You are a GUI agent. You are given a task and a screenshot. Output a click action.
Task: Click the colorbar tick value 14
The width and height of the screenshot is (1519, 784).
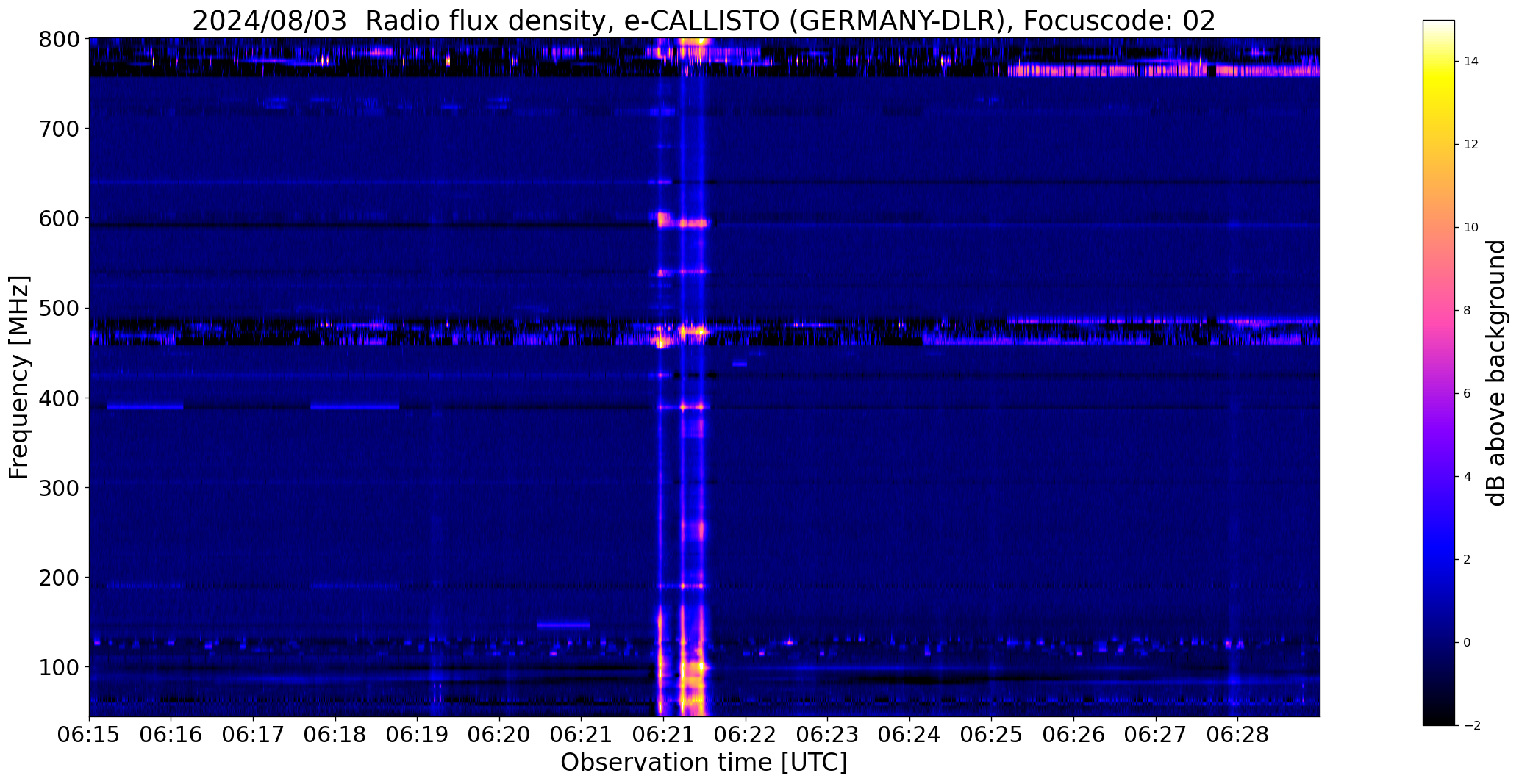(x=1470, y=62)
